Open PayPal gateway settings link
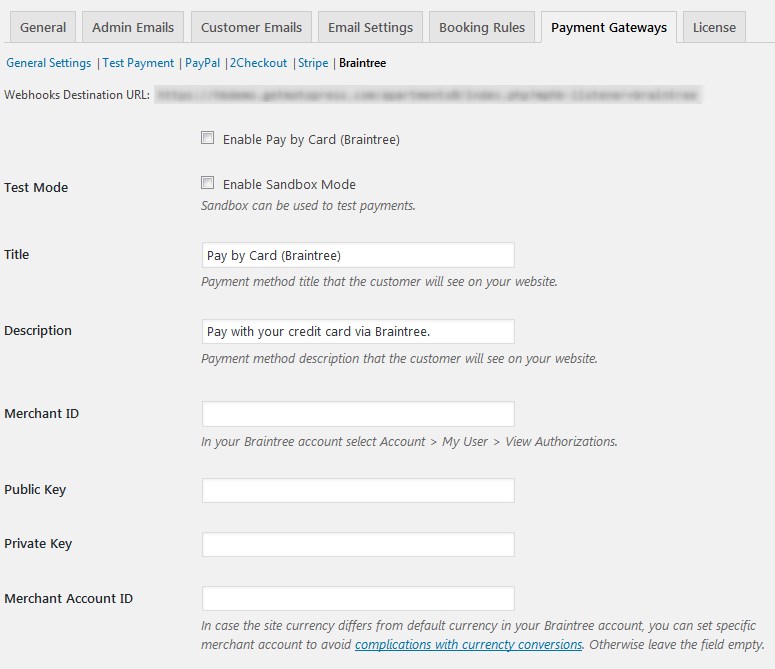Screen dimensions: 775x669 [x=202, y=63]
